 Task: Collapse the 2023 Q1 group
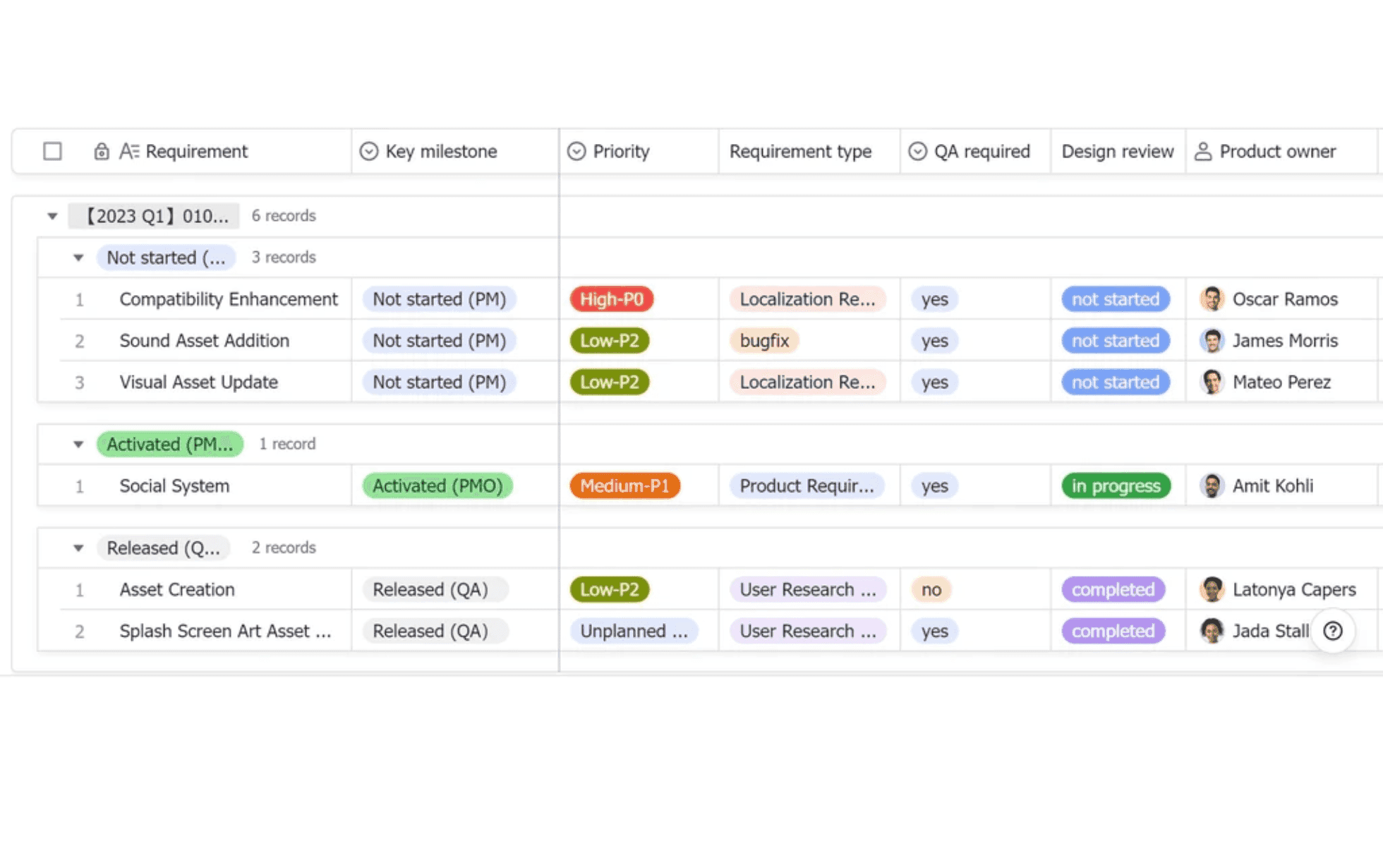click(x=52, y=216)
